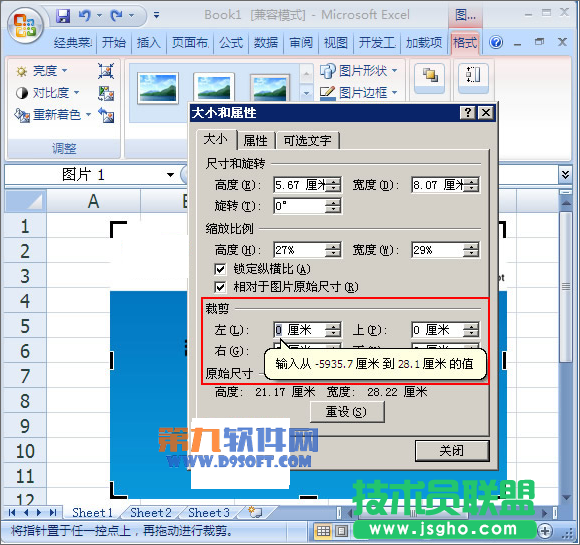Viewport: 580px width, 545px height.
Task: Switch to the 视图 ribbon tab
Action: tap(336, 43)
